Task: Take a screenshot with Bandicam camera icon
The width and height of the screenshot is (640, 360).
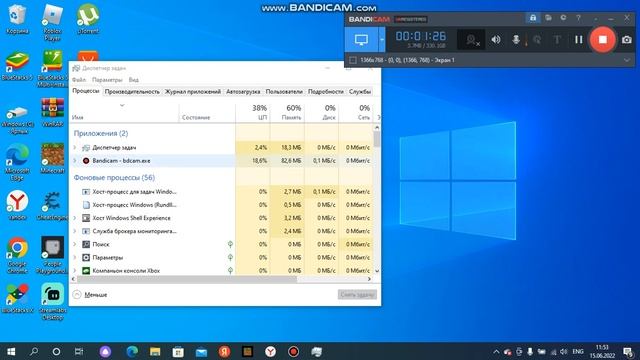Action: pos(627,40)
